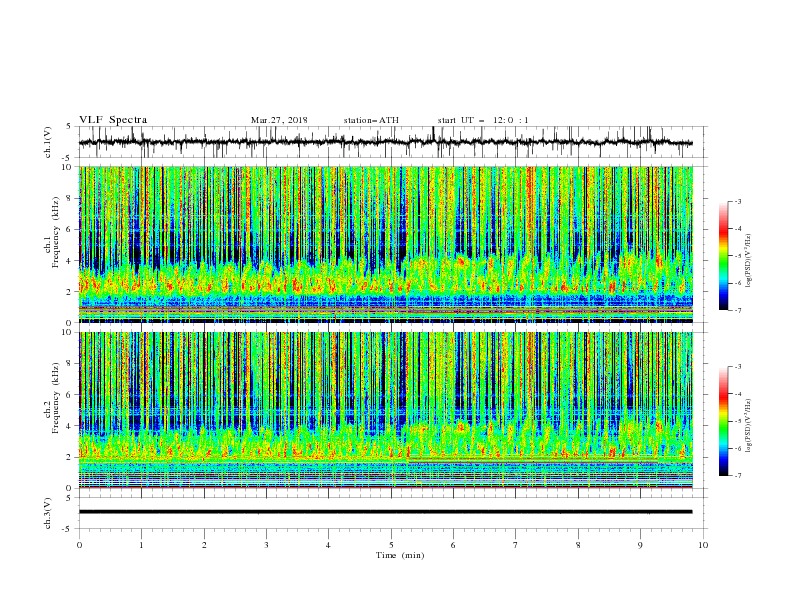Click the thick black ch.3 voltage trace
The height and width of the screenshot is (612, 792).
pos(385,512)
